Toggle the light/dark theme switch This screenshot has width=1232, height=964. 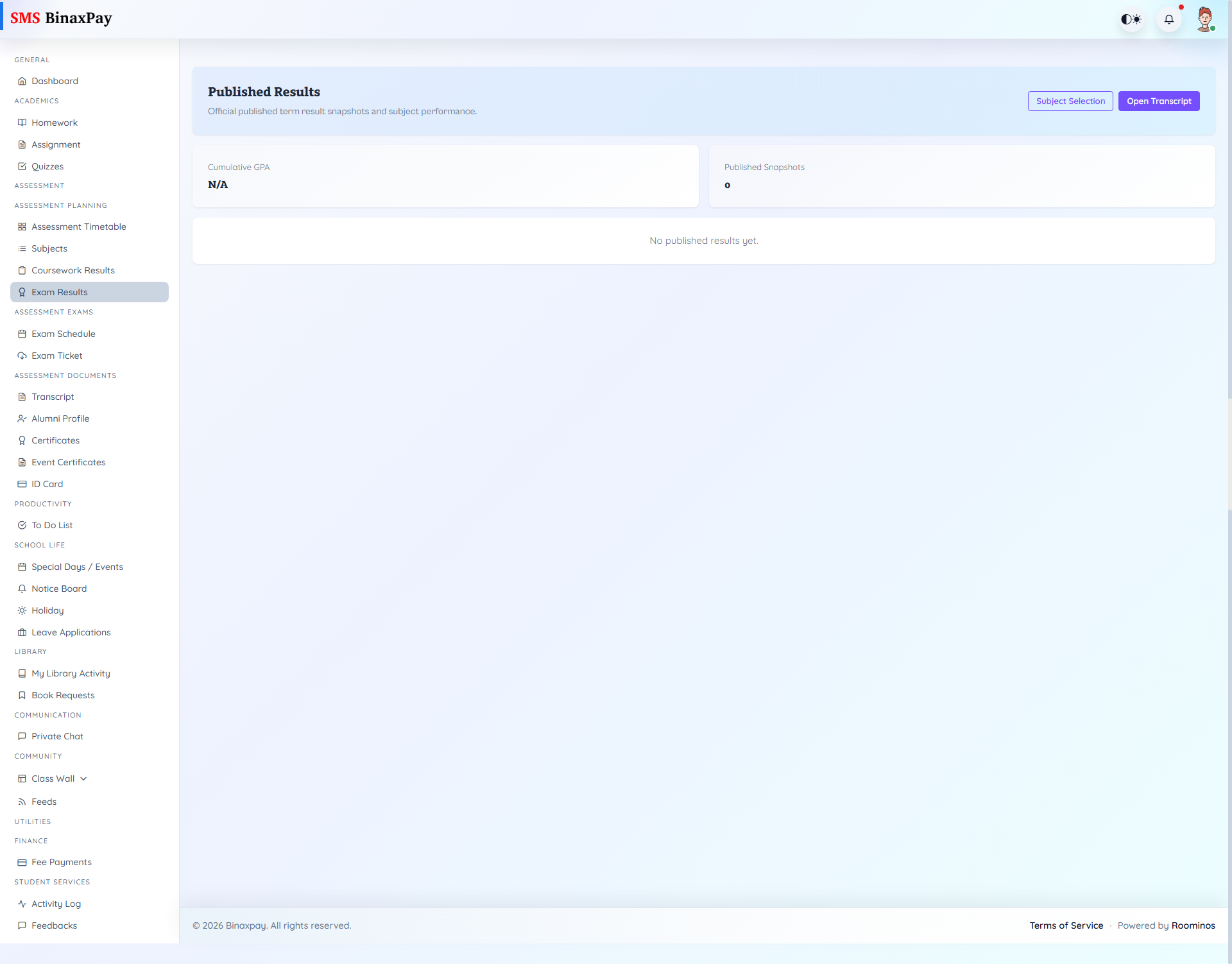[x=1131, y=19]
